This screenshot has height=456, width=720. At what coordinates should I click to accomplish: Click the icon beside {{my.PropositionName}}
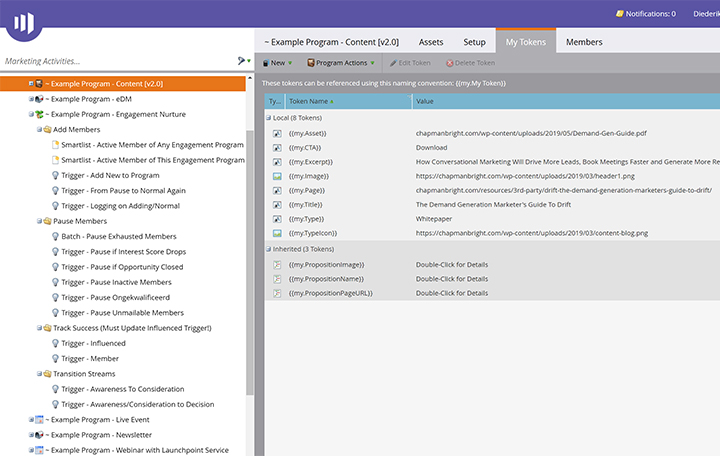[277, 279]
